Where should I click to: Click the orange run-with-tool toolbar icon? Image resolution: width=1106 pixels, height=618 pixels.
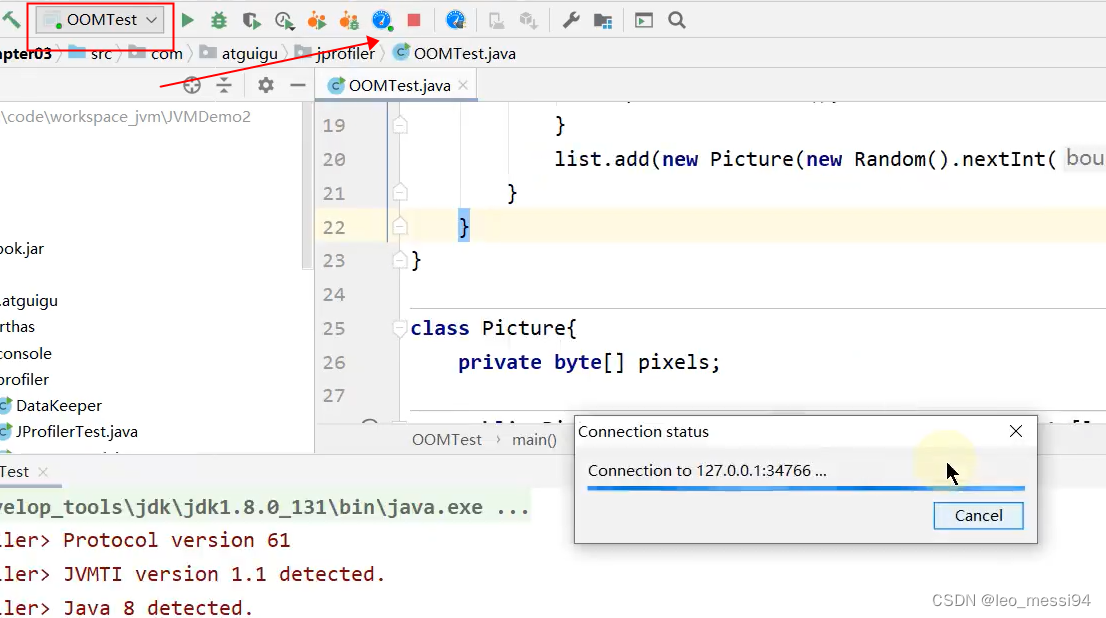[x=317, y=20]
